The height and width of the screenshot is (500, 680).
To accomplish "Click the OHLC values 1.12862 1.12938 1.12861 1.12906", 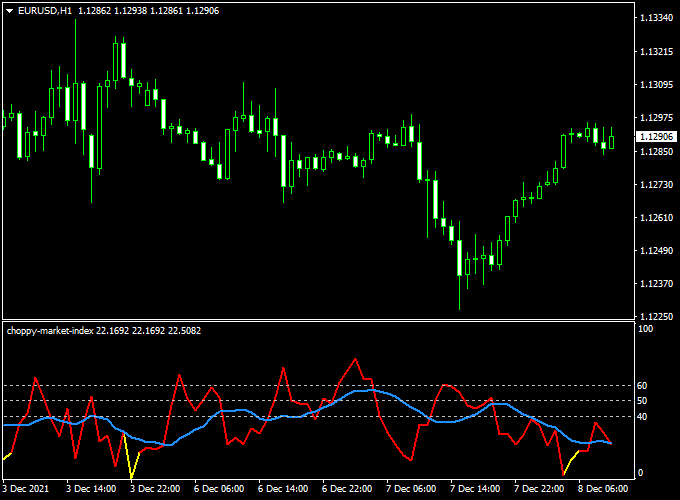I will (149, 11).
